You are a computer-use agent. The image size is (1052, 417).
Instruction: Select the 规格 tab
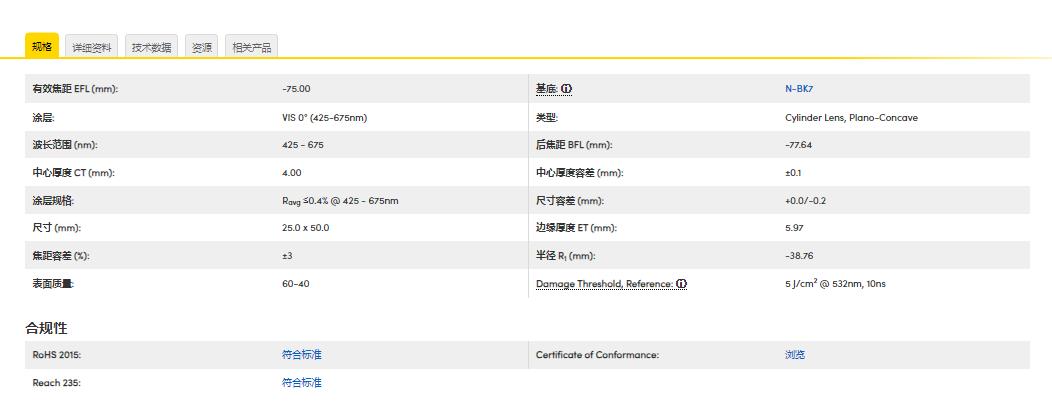42,46
